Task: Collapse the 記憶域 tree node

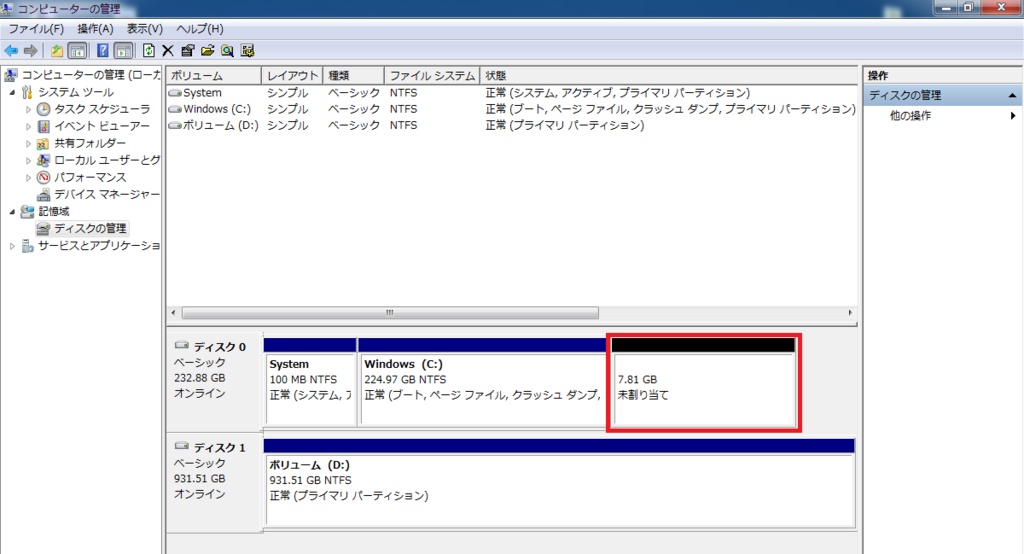Action: point(12,212)
